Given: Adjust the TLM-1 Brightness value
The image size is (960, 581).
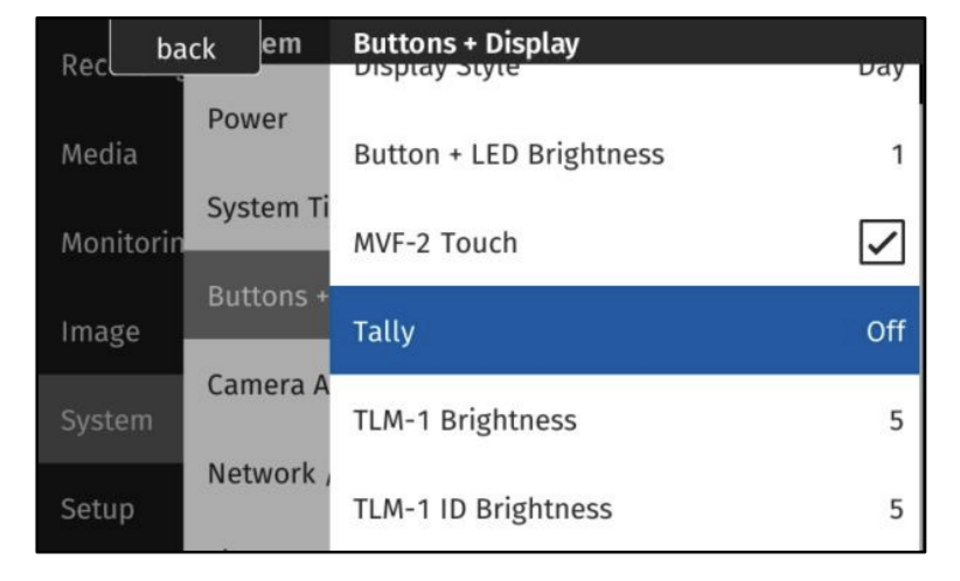Looking at the screenshot, I should point(624,420).
